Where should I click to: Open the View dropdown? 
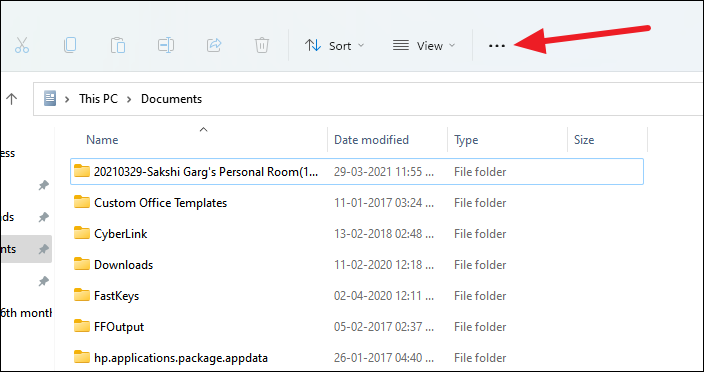(424, 46)
